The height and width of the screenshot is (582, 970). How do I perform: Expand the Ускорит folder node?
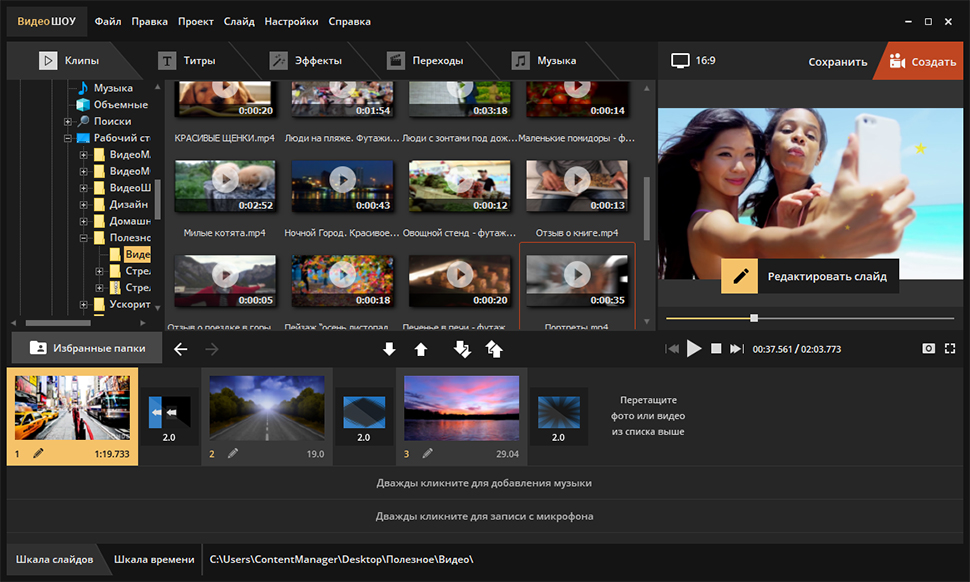pyautogui.click(x=84, y=304)
